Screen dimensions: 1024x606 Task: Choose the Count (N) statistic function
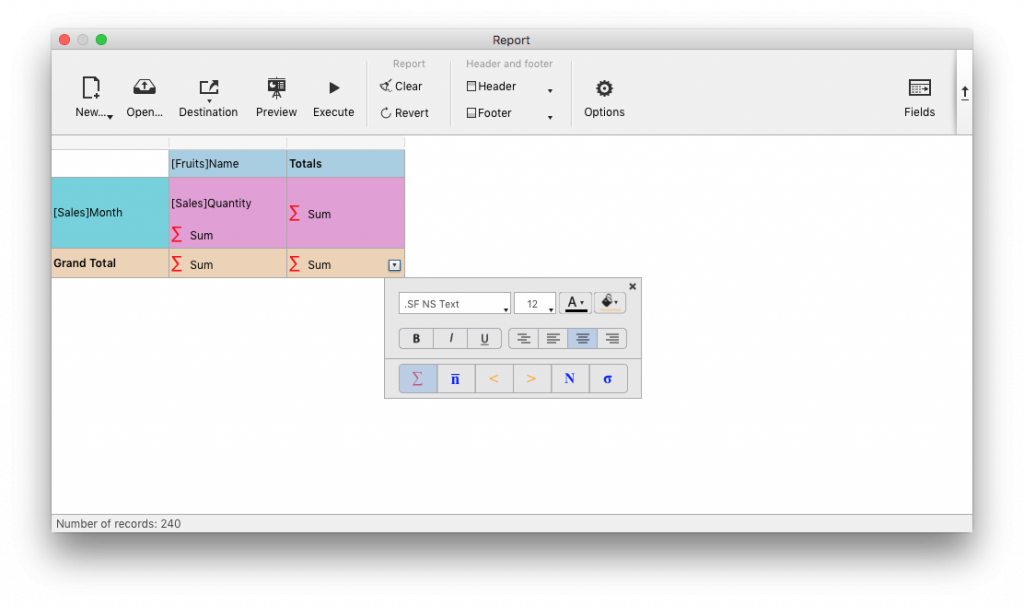pyautogui.click(x=570, y=378)
